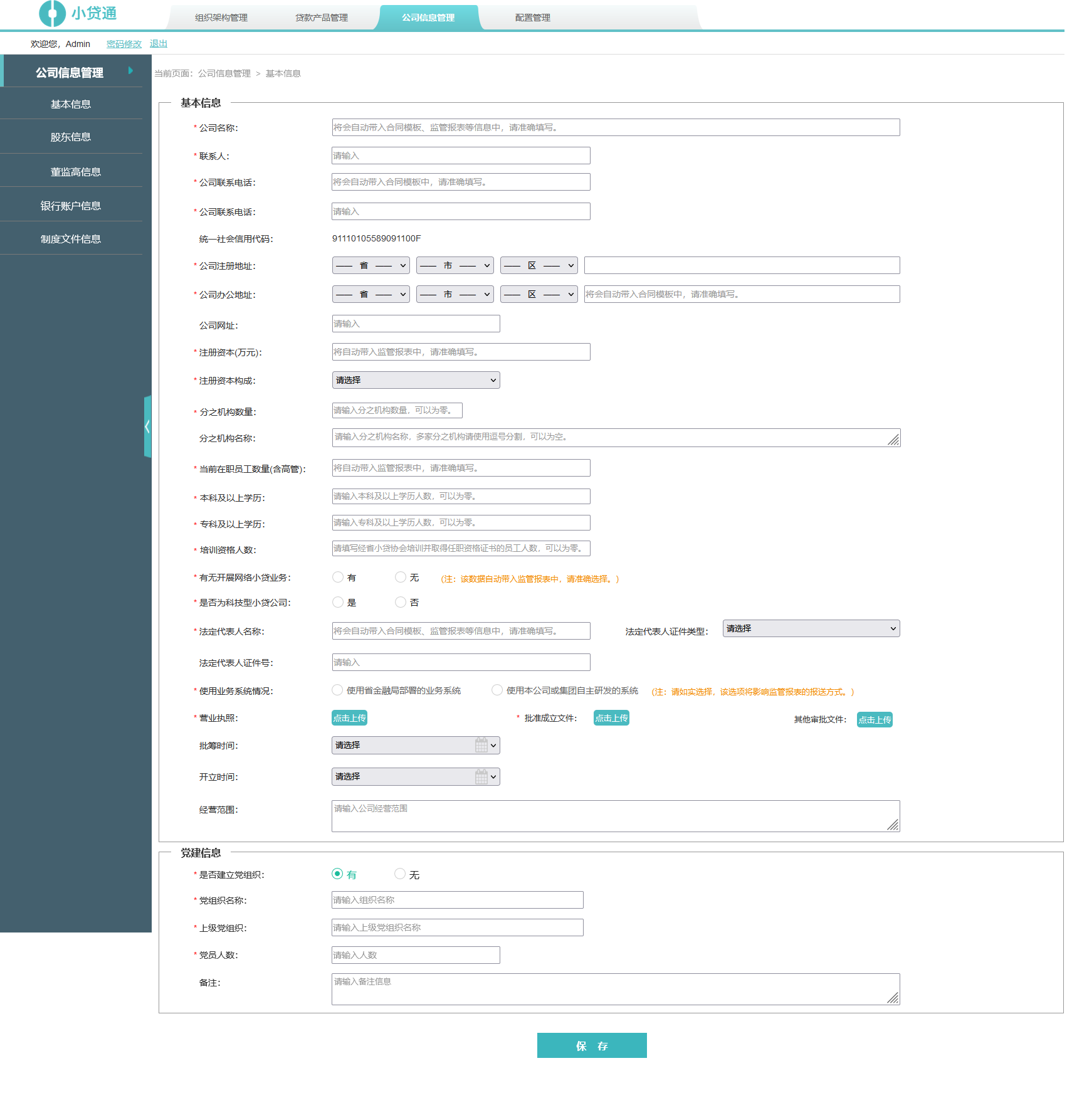Grab resize handle of 备注 textarea

point(893,998)
